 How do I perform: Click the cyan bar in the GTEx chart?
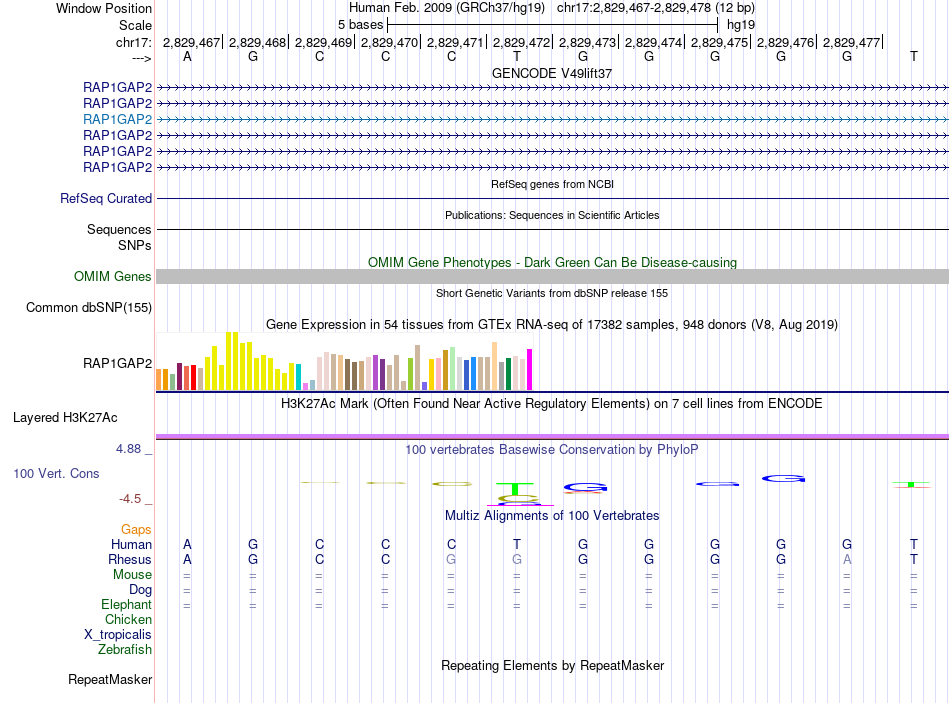299,377
